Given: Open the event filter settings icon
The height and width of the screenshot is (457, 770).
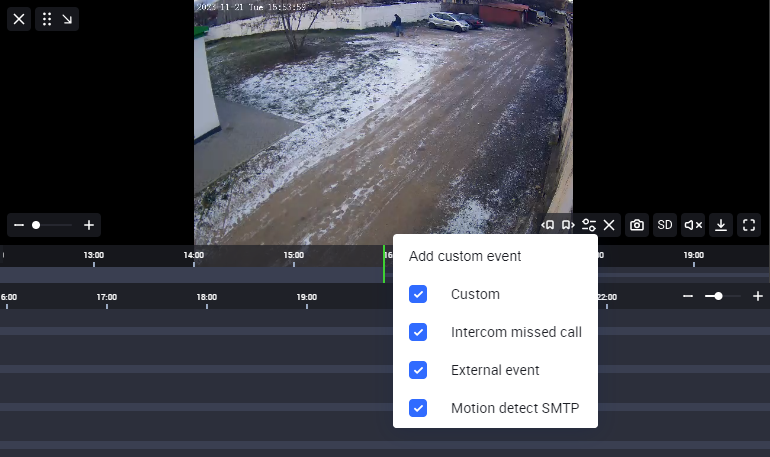Looking at the screenshot, I should pyautogui.click(x=589, y=225).
